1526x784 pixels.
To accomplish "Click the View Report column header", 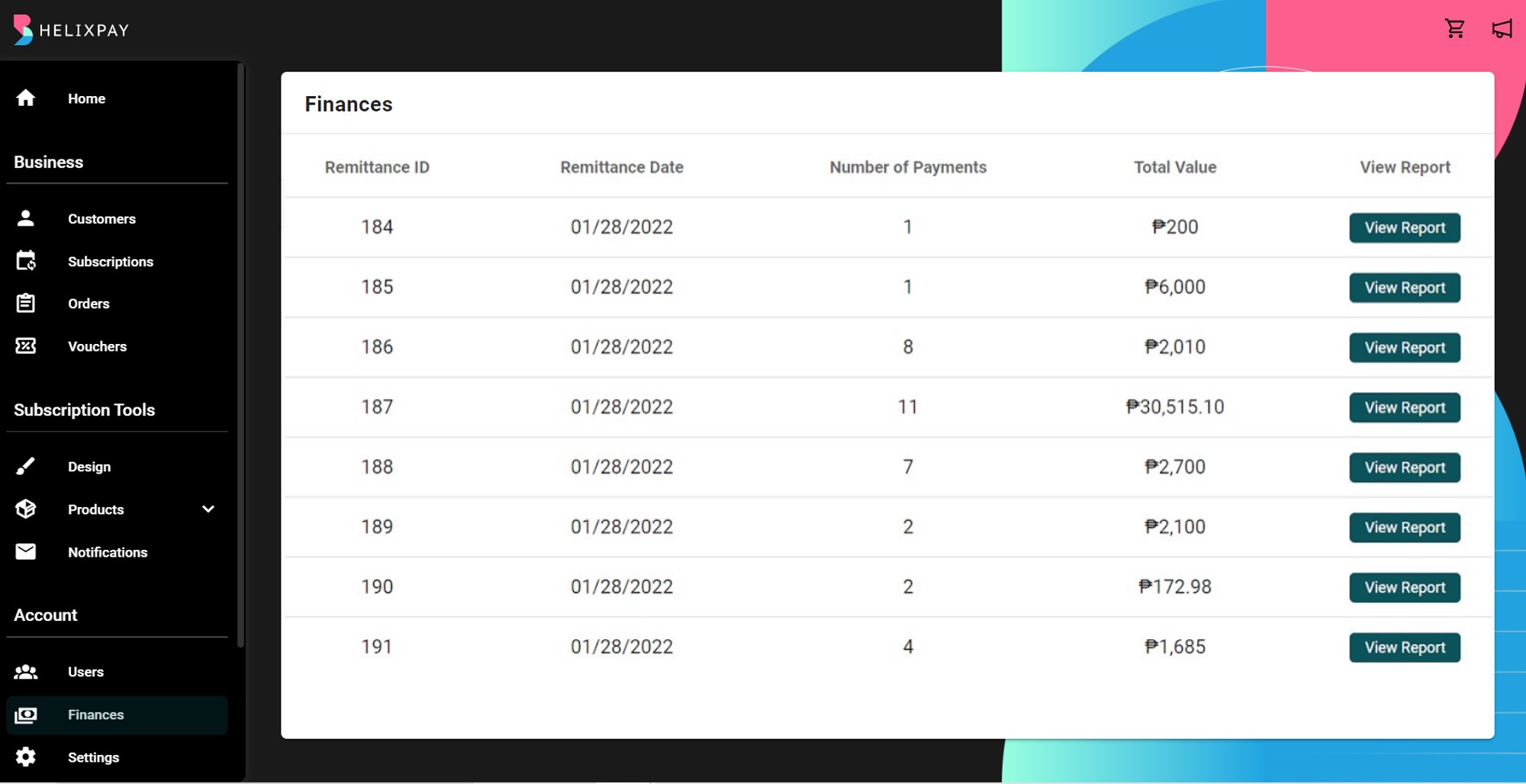I will click(1405, 167).
